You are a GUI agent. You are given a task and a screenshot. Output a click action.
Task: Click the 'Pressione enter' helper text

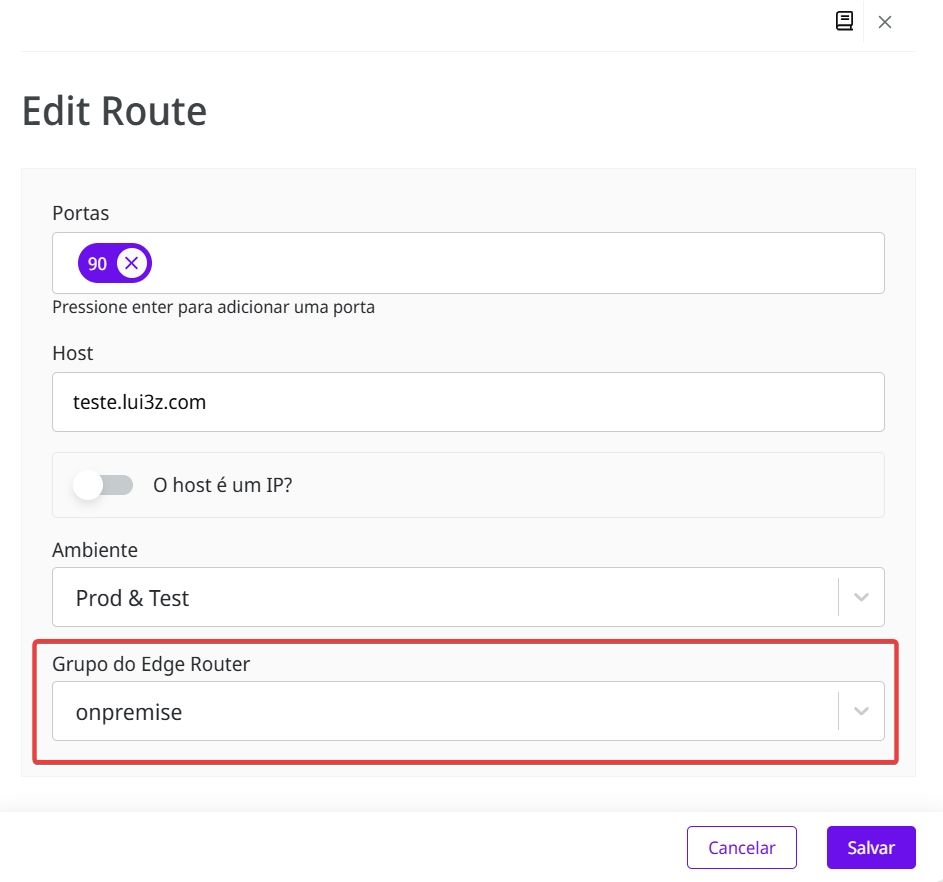[x=213, y=307]
